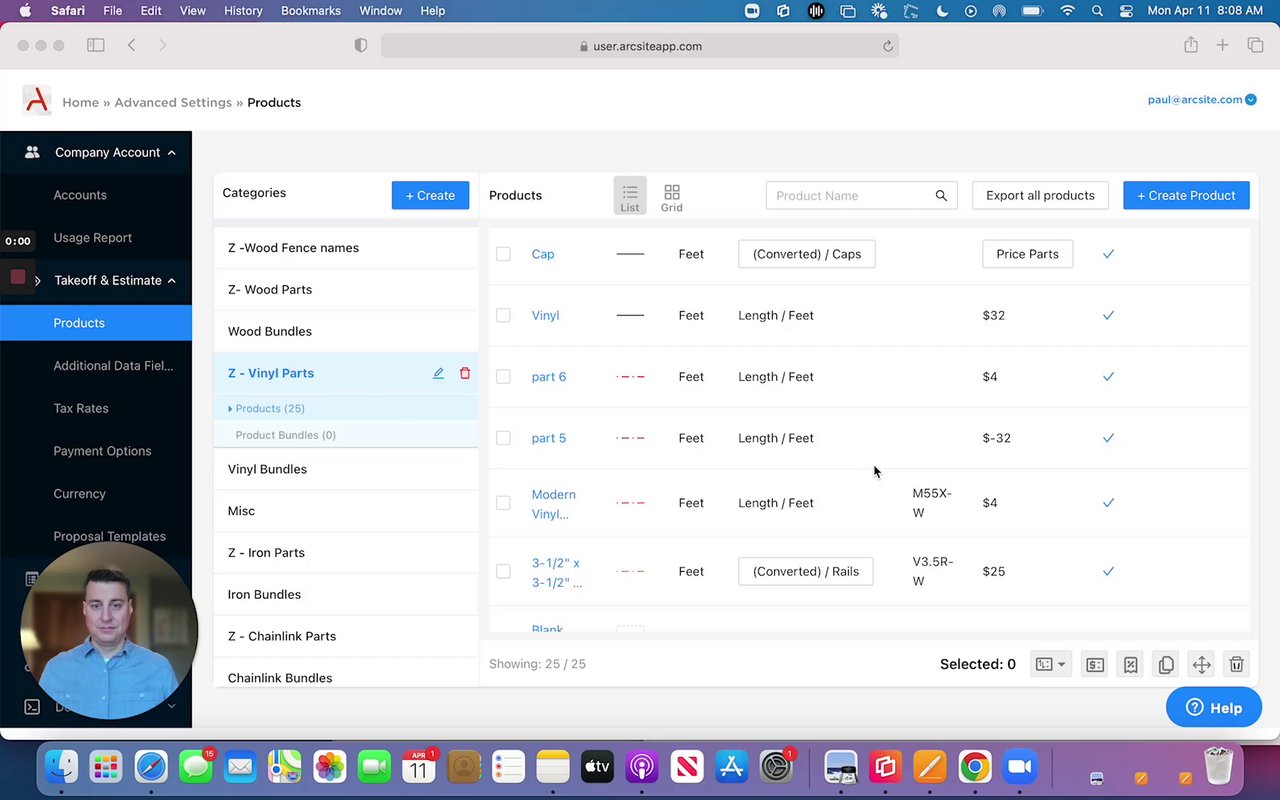This screenshot has width=1280, height=800.
Task: Select the Vinyl Bundles category
Action: click(x=346, y=469)
